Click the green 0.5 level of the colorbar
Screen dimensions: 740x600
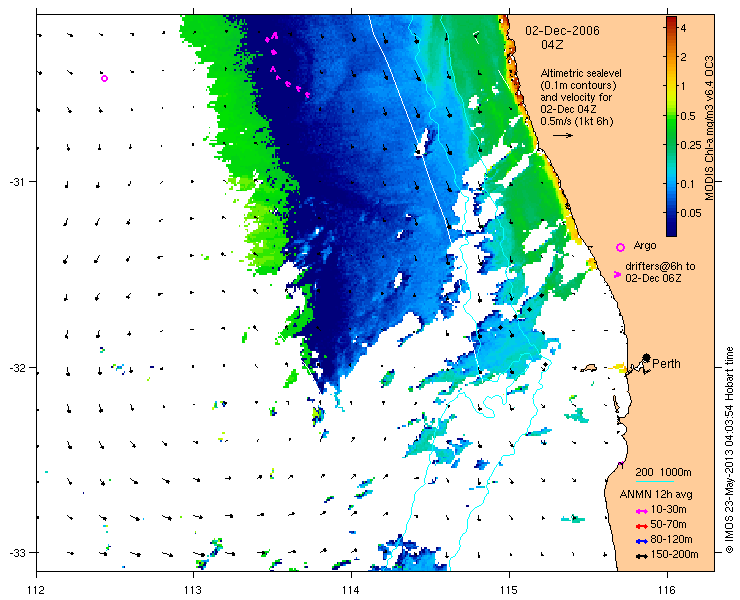click(671, 116)
